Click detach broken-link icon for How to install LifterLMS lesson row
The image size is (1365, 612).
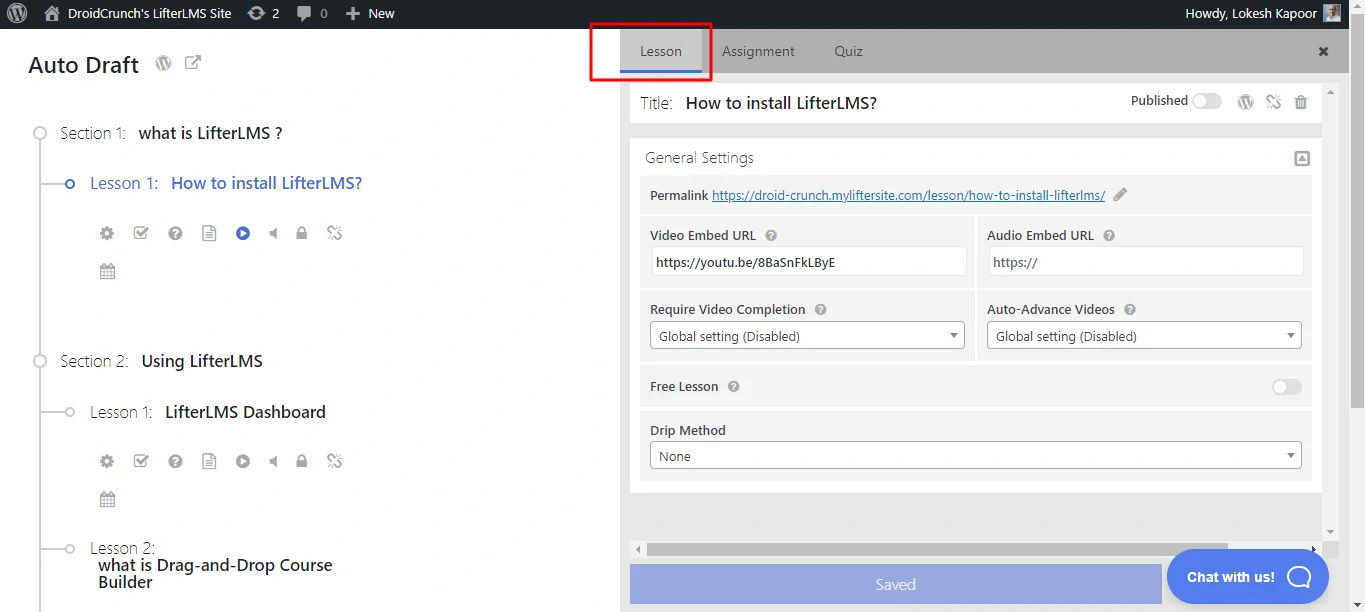335,233
